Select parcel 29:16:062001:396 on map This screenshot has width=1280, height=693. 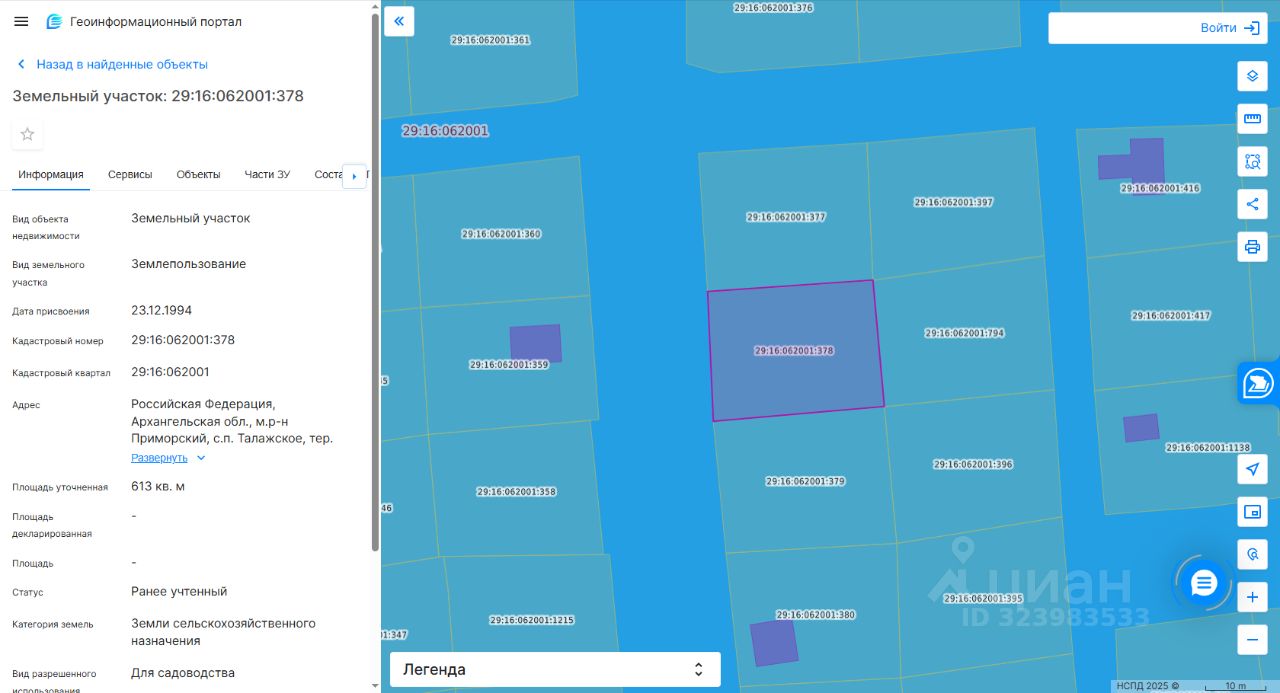coord(973,464)
